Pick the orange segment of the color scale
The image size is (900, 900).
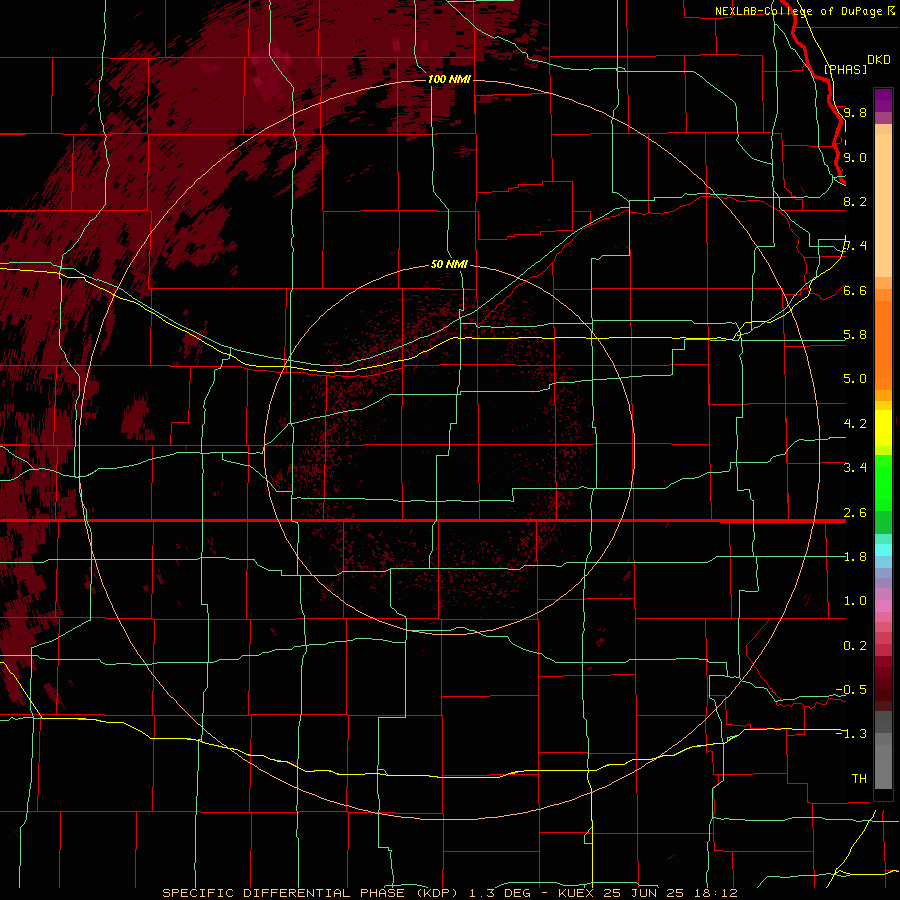pyautogui.click(x=883, y=345)
